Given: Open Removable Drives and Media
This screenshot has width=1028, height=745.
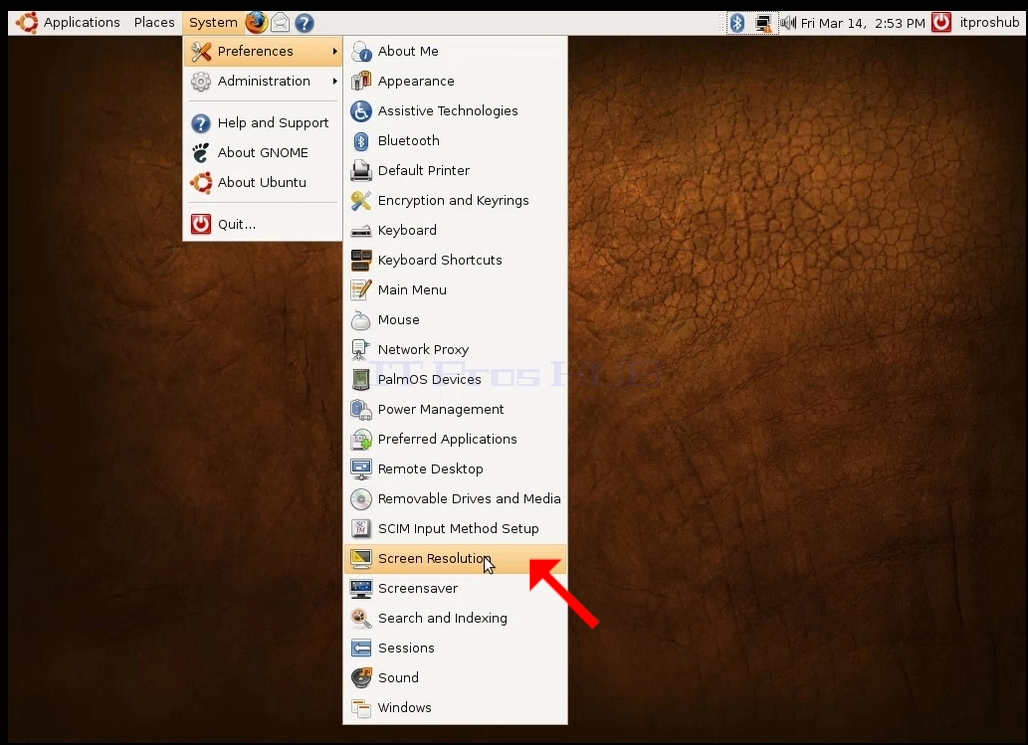Looking at the screenshot, I should tap(455, 499).
